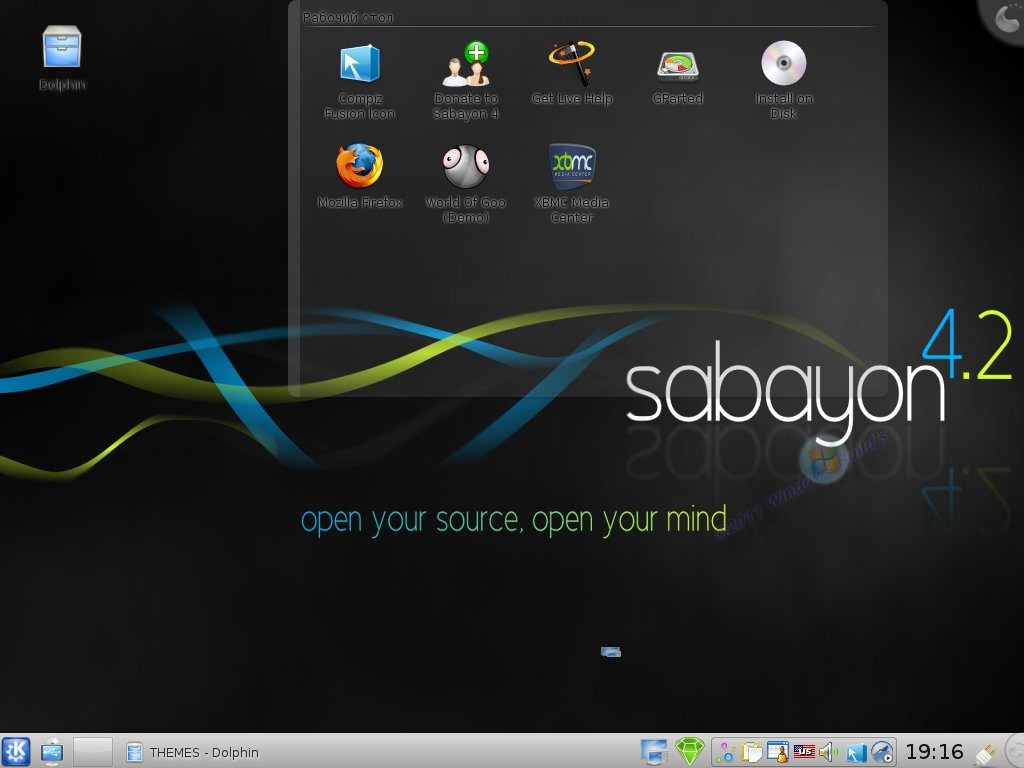Viewport: 1024px width, 768px height.
Task: Open the device notifier in the panel
Action: pos(52,752)
